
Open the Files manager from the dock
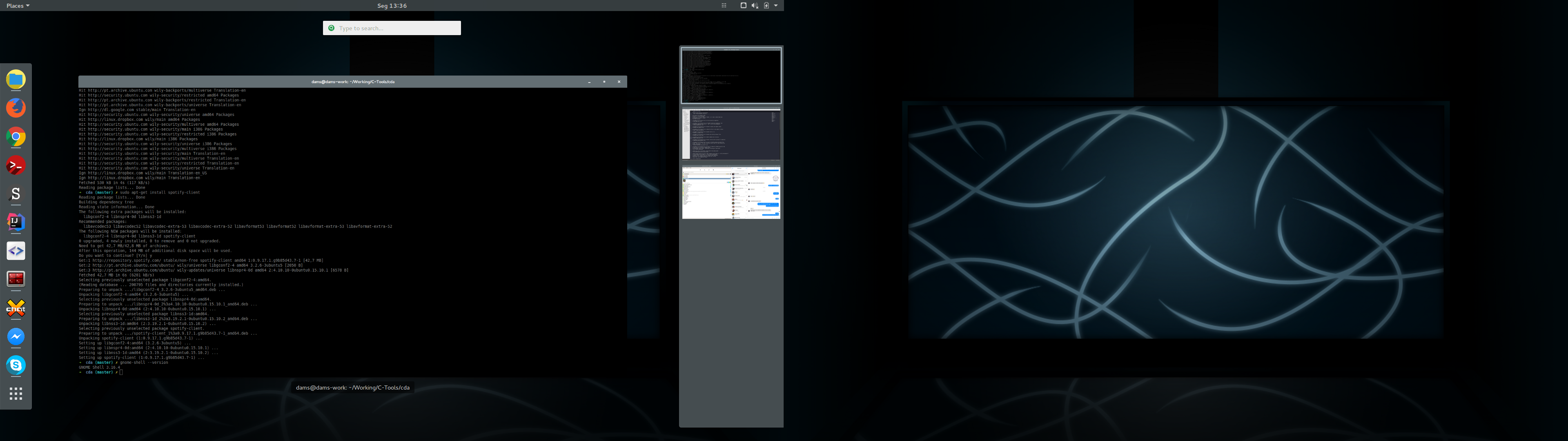[16, 79]
